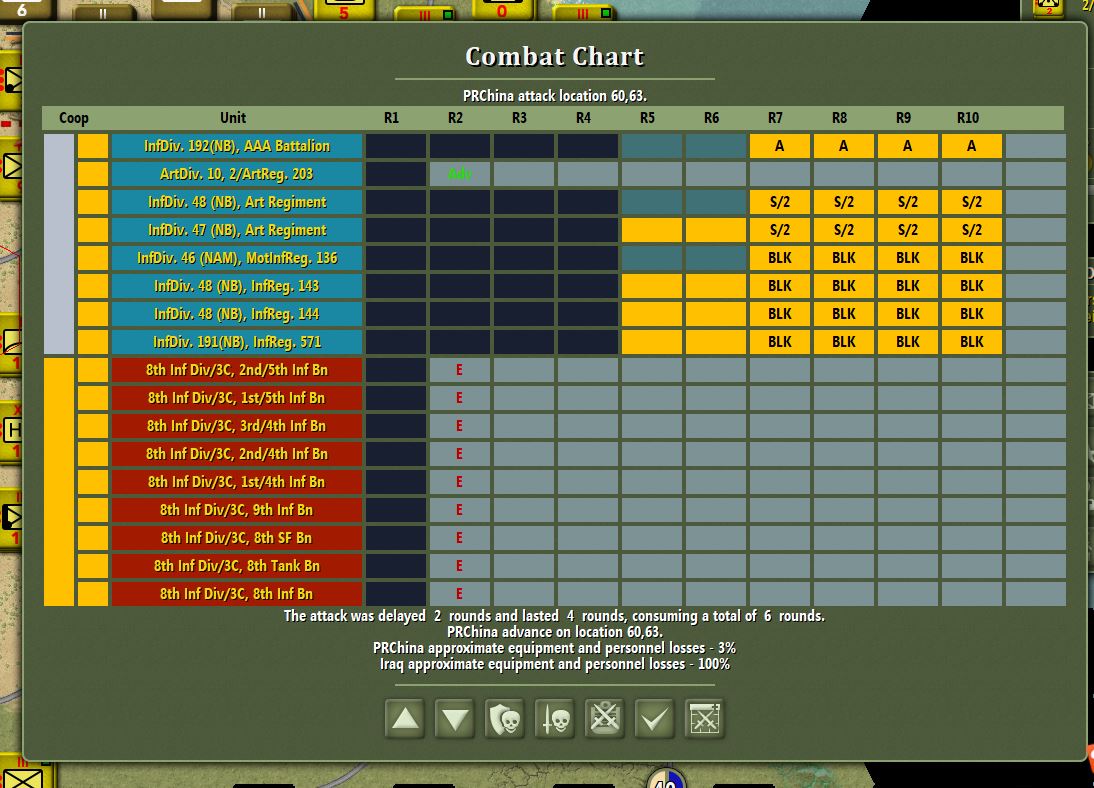
Task: Click the Combat Chart title
Action: pos(555,57)
